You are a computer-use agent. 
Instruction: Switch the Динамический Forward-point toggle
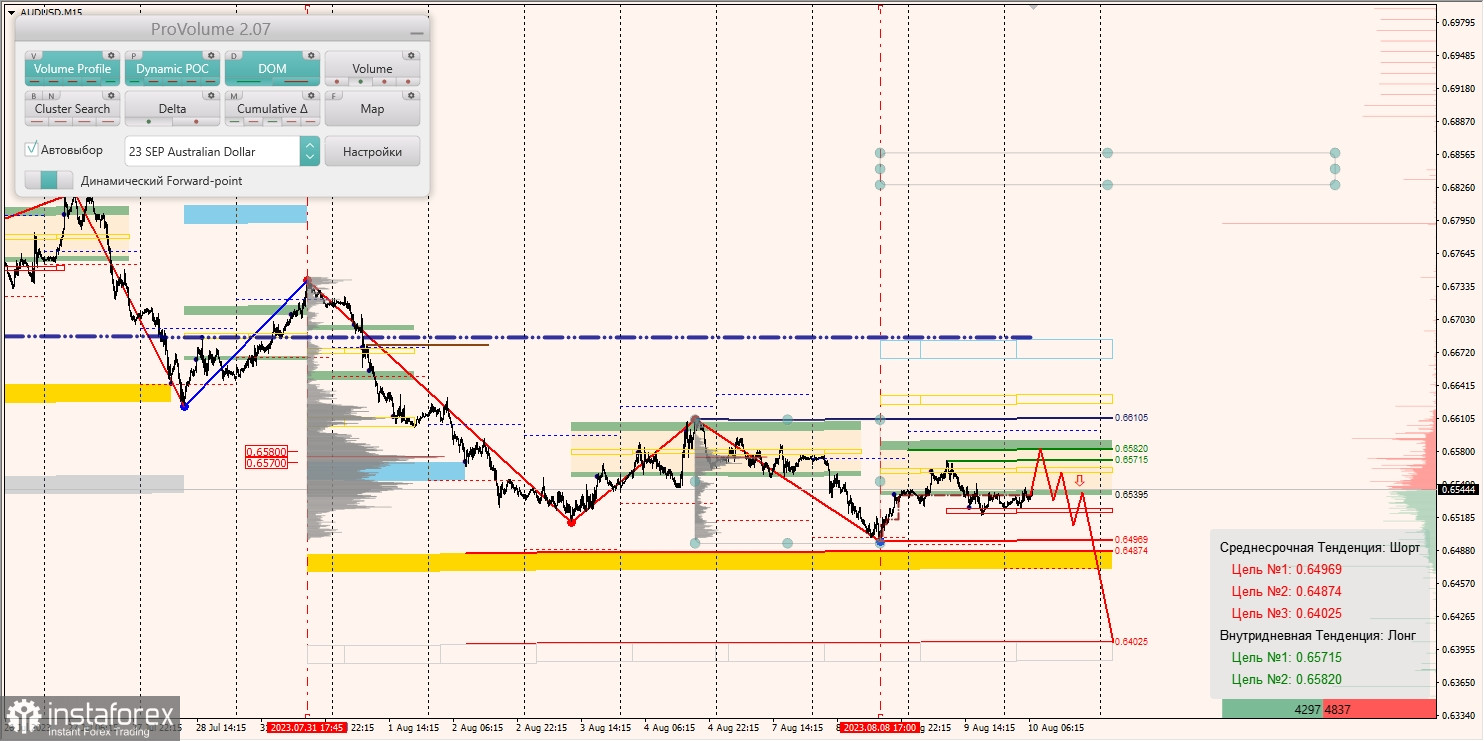(49, 181)
